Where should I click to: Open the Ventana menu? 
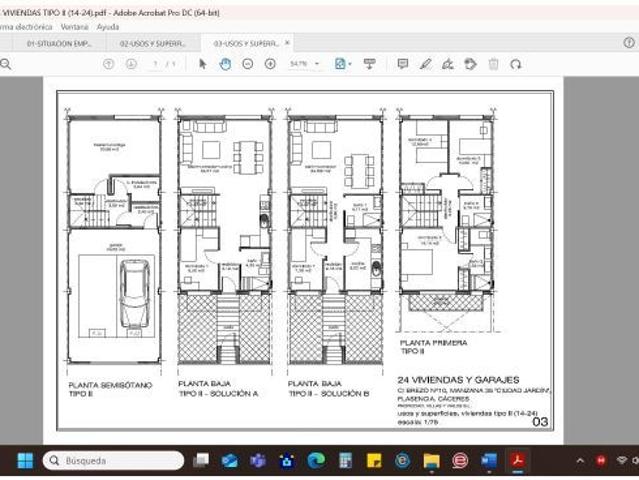(x=74, y=27)
